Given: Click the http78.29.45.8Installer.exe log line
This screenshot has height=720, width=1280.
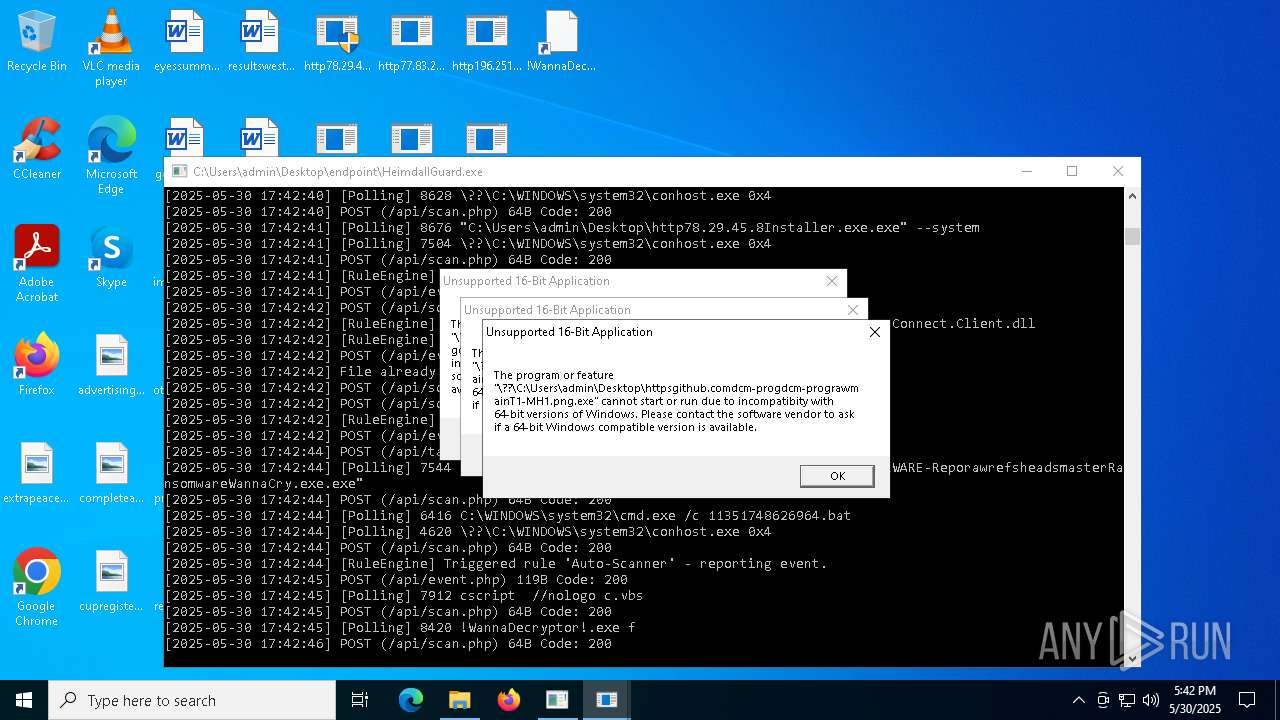Looking at the screenshot, I should pos(572,228).
